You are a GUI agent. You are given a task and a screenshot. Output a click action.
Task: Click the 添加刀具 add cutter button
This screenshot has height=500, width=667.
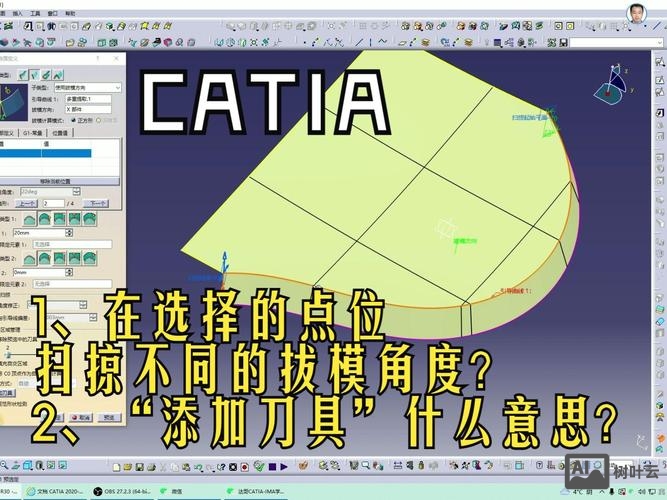(x=6, y=393)
